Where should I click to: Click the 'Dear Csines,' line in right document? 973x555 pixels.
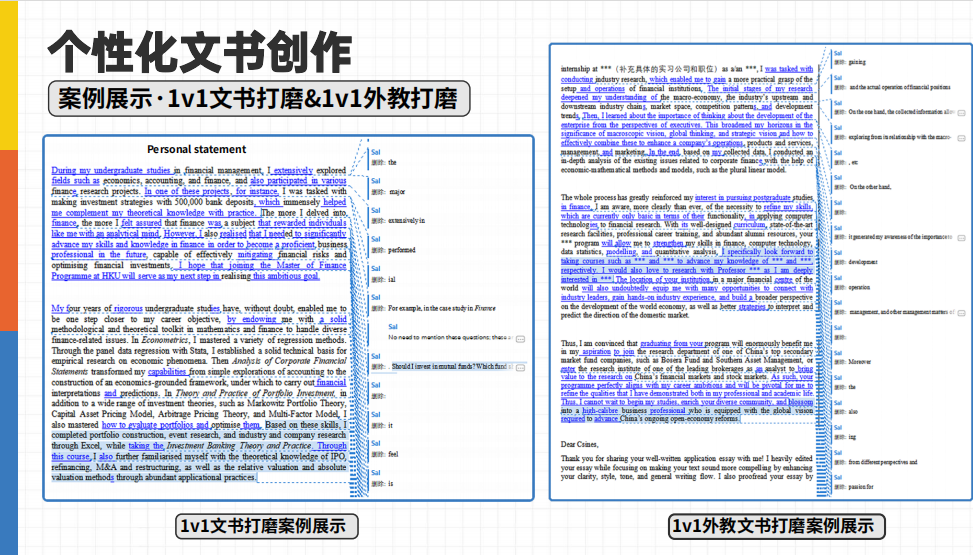coord(580,444)
